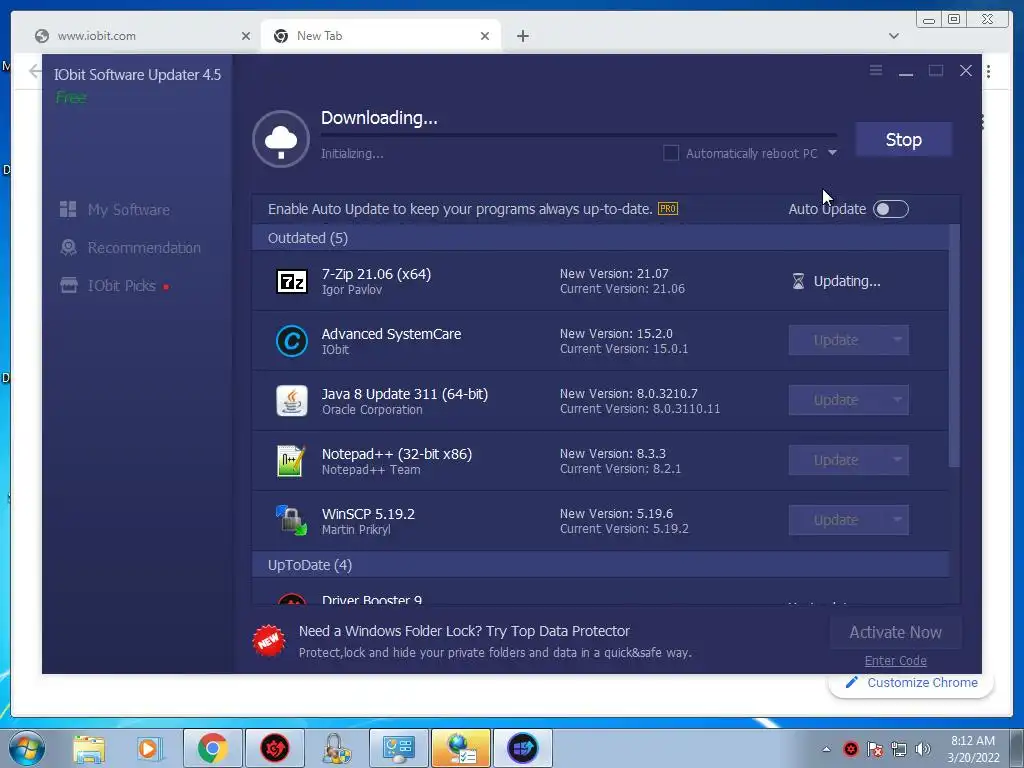
Task: Update Advanced SystemCare
Action: pos(836,340)
